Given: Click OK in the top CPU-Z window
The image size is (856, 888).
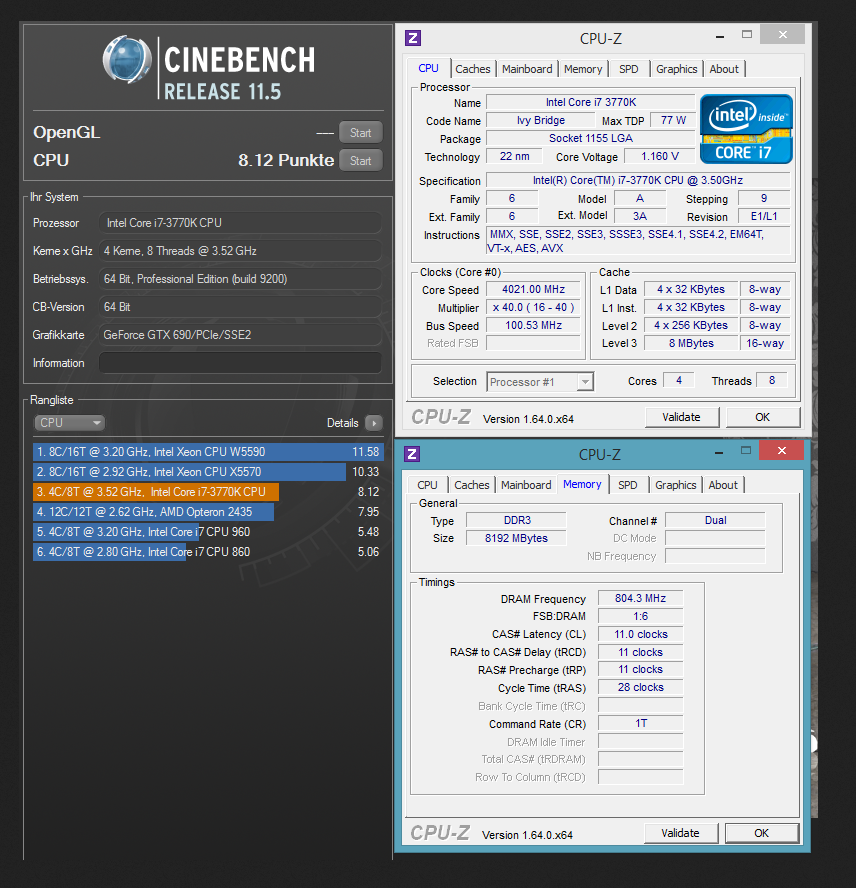Looking at the screenshot, I should [763, 417].
